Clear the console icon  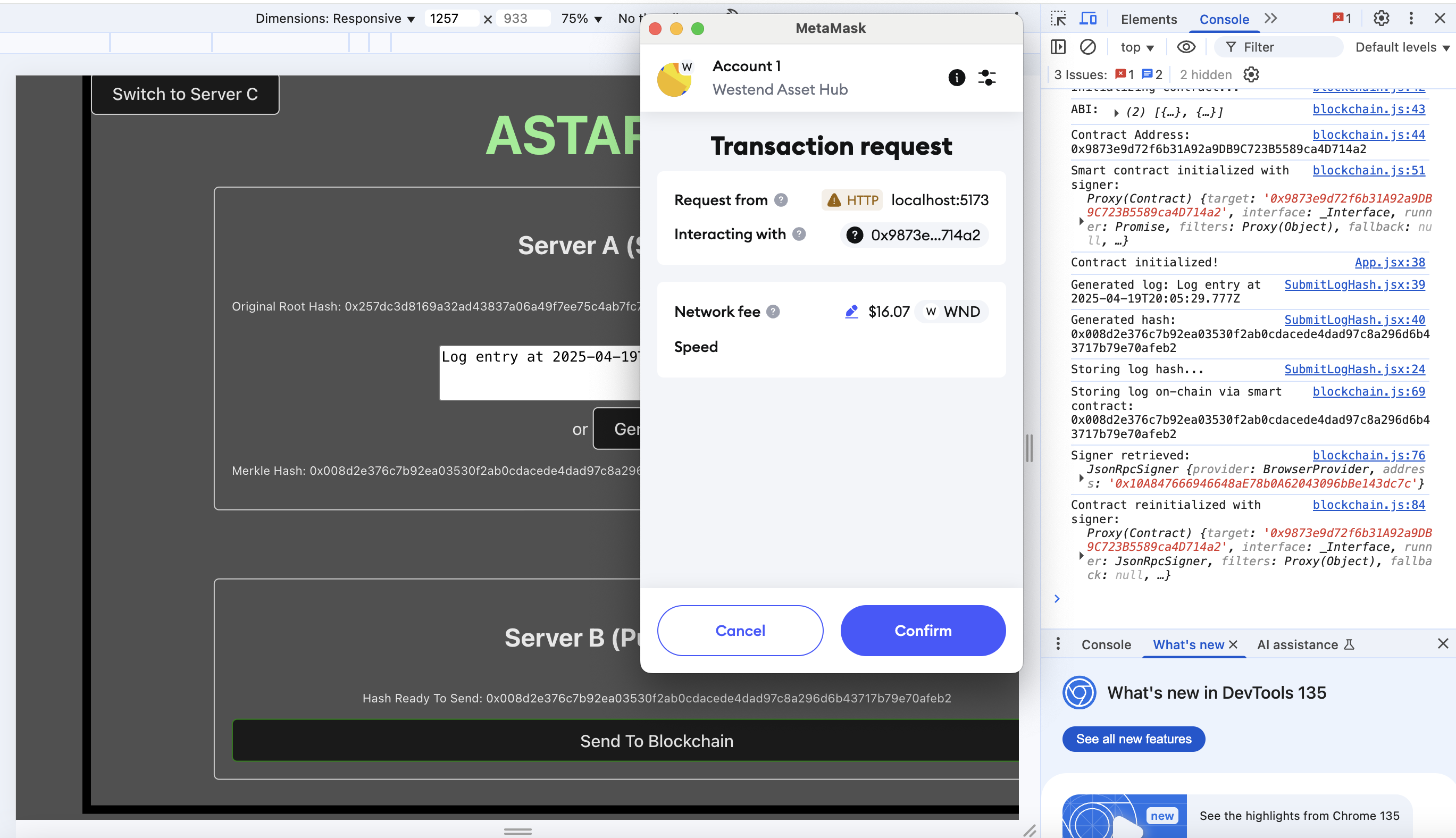[x=1087, y=47]
